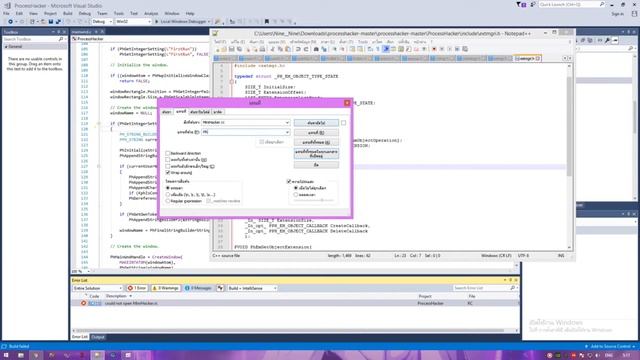640x360 pixels.
Task: Click in the Quick Launch search box
Action: (571, 4)
